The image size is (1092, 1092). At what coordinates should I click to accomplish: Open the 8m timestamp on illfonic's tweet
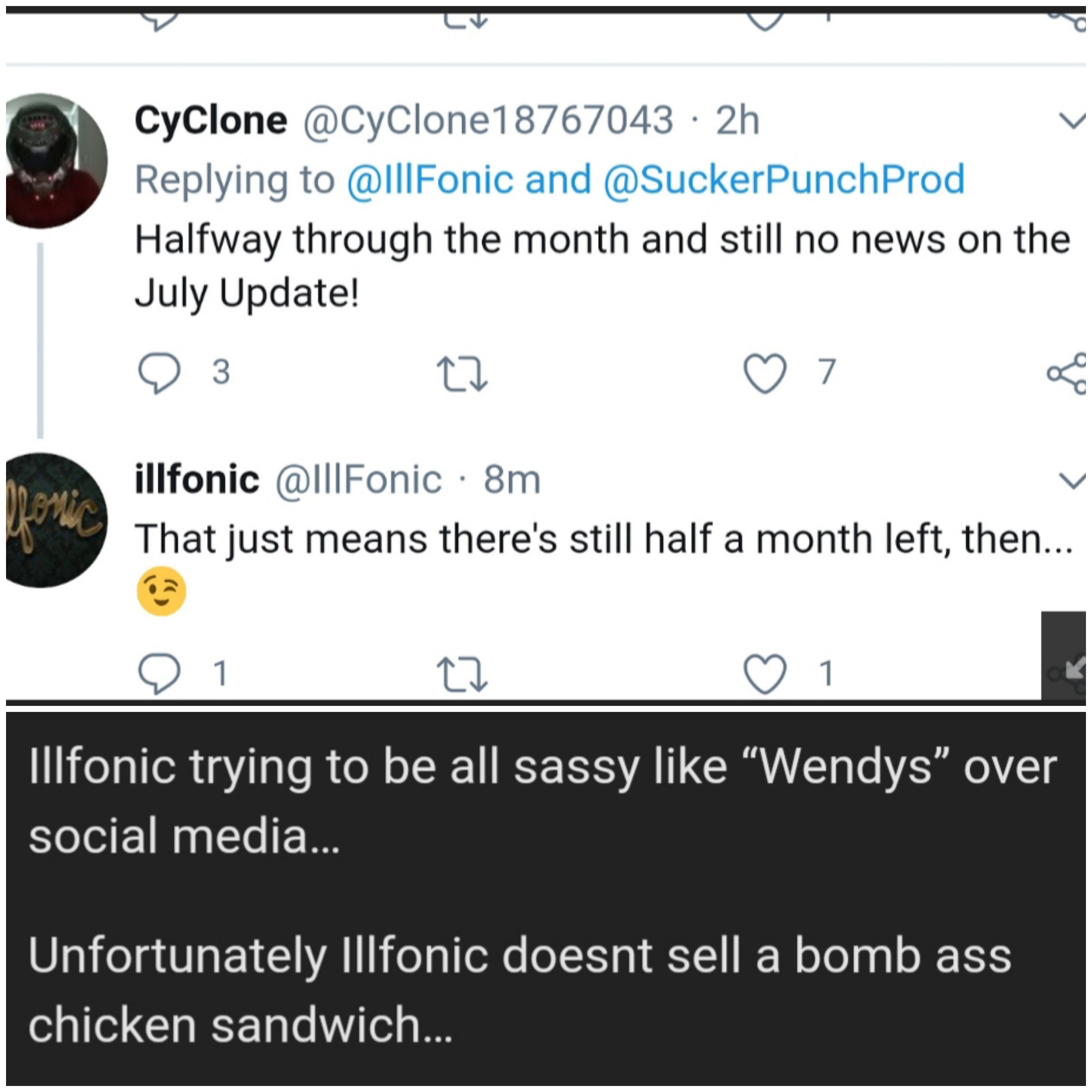[512, 480]
